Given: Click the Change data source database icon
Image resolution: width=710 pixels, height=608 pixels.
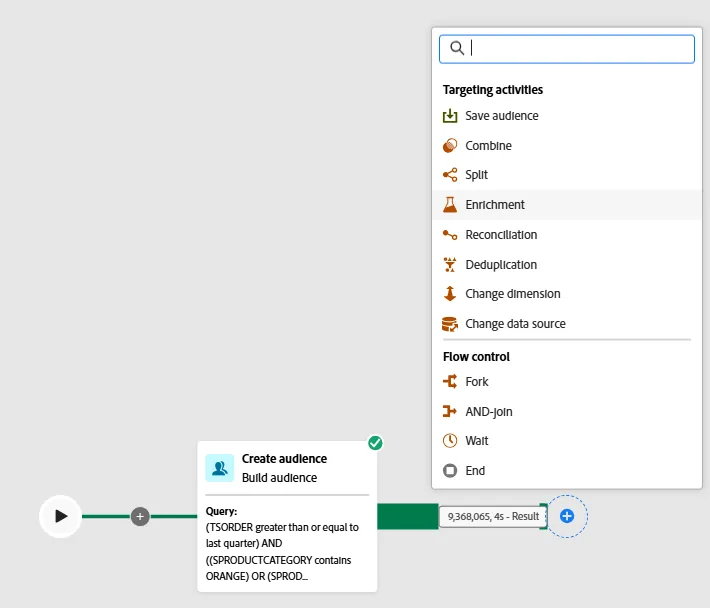Looking at the screenshot, I should [450, 324].
